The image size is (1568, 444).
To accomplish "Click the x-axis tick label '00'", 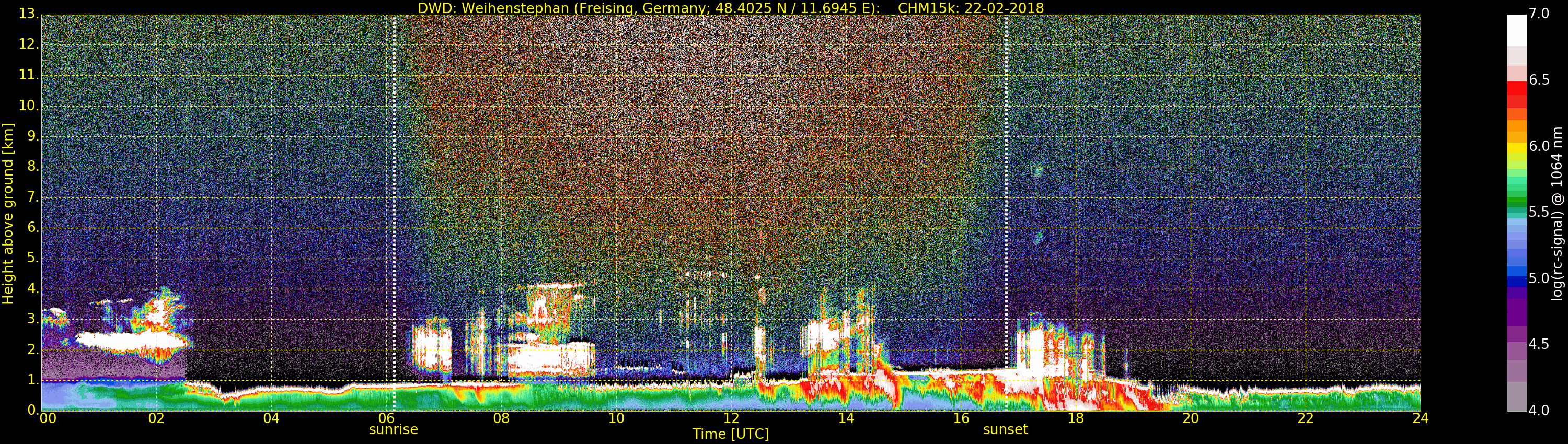I will click(x=48, y=418).
